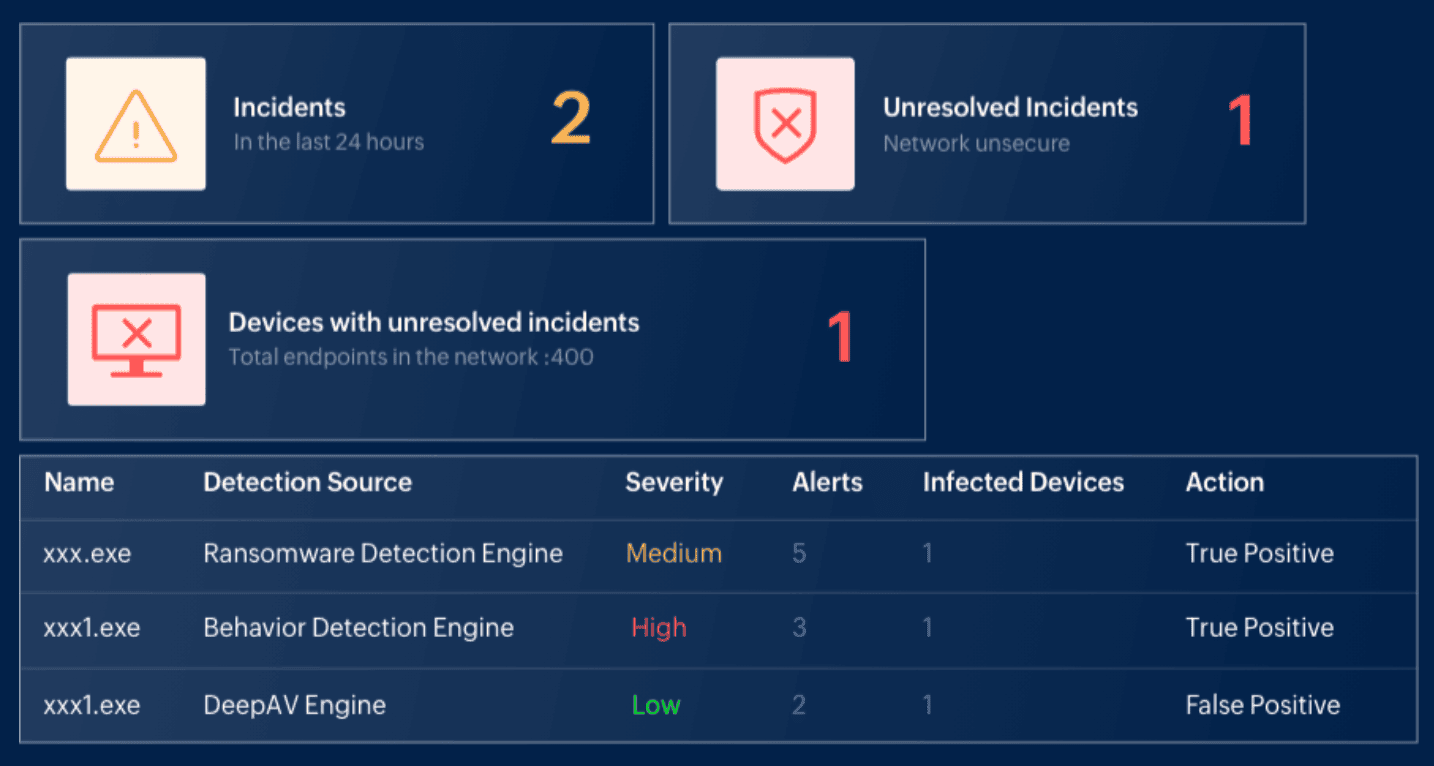This screenshot has width=1434, height=766.
Task: Select the Low severity label
Action: (656, 705)
